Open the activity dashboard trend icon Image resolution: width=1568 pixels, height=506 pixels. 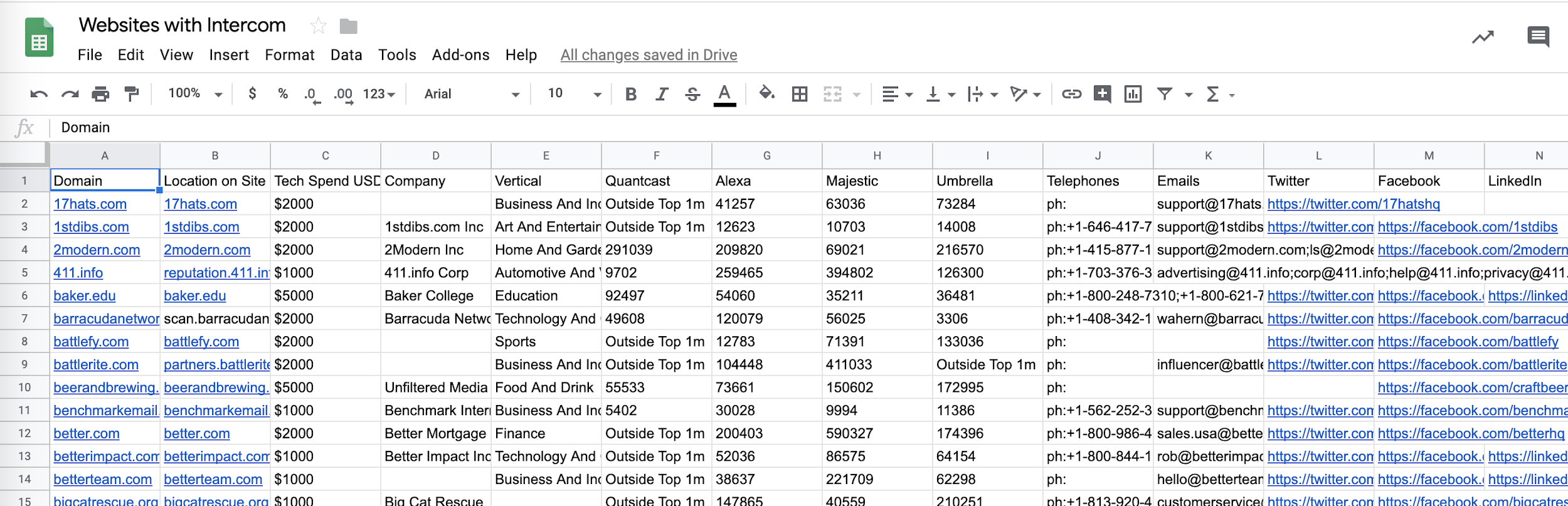pos(1483,37)
